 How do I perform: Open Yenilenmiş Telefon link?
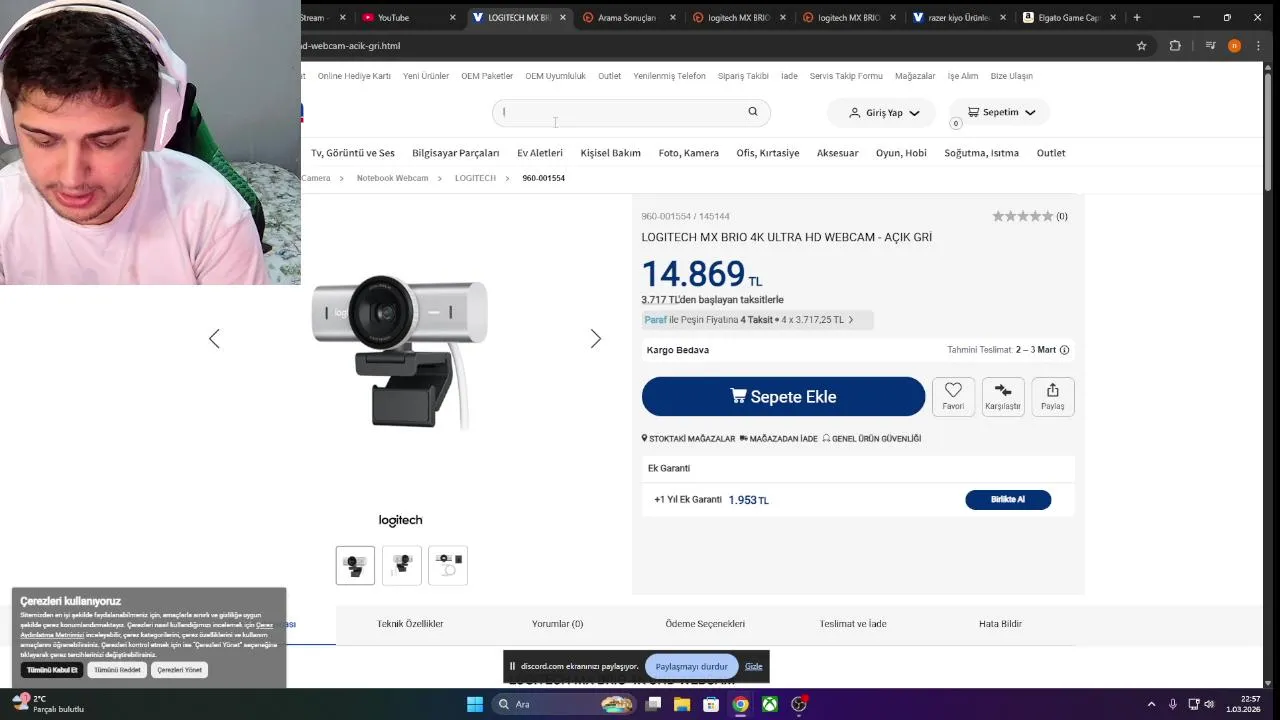pos(669,76)
